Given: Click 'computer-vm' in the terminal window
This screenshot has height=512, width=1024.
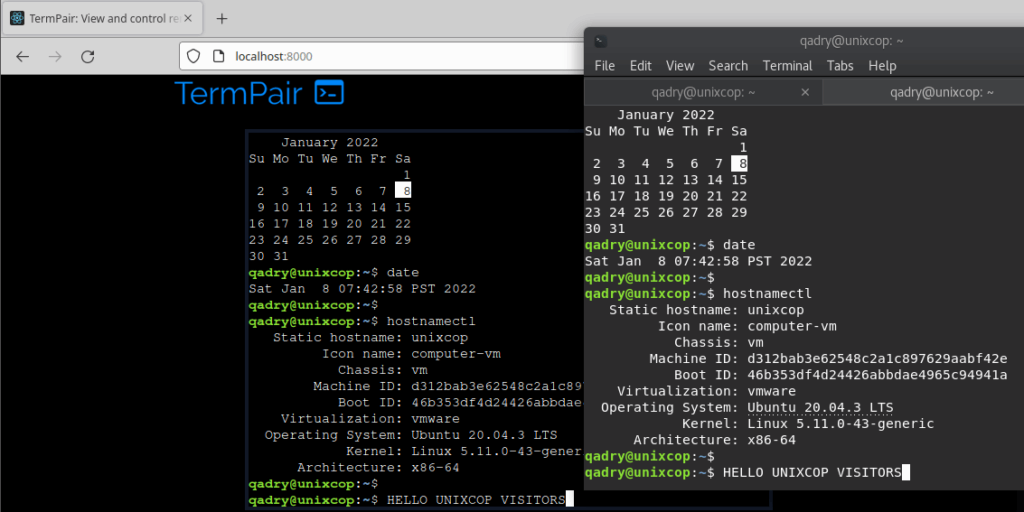Looking at the screenshot, I should click(792, 326).
